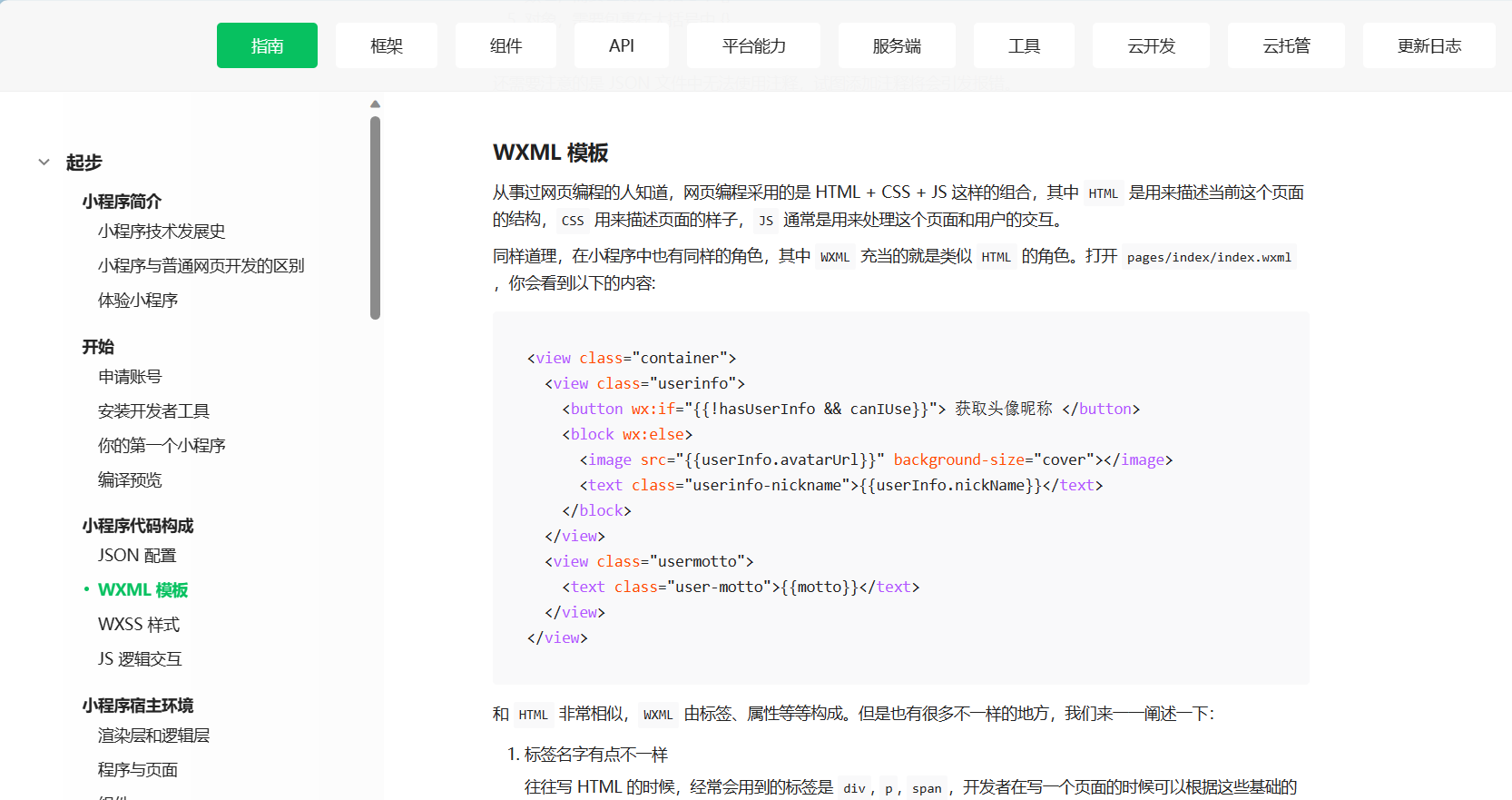This screenshot has height=800, width=1512.
Task: Open the 编译预览 sidebar link
Action: click(130, 480)
